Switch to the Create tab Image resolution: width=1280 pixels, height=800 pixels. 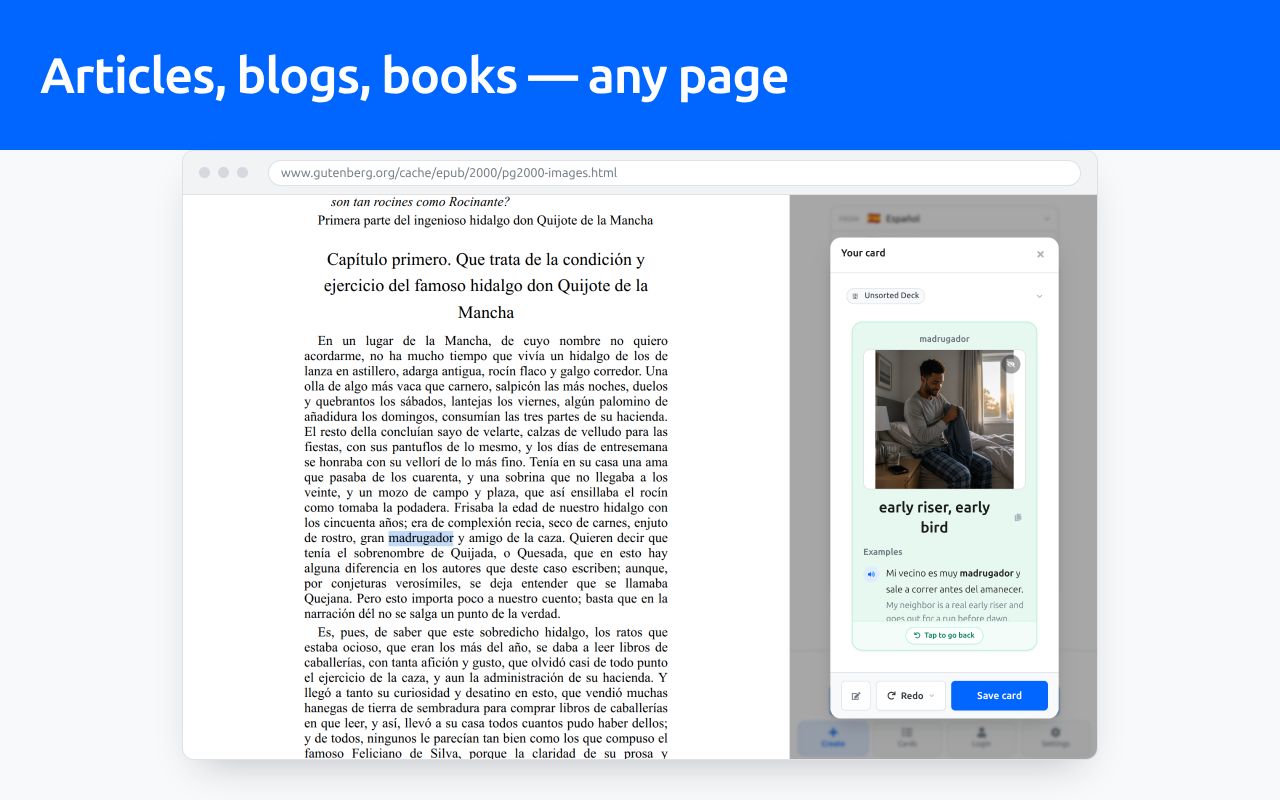click(x=833, y=738)
